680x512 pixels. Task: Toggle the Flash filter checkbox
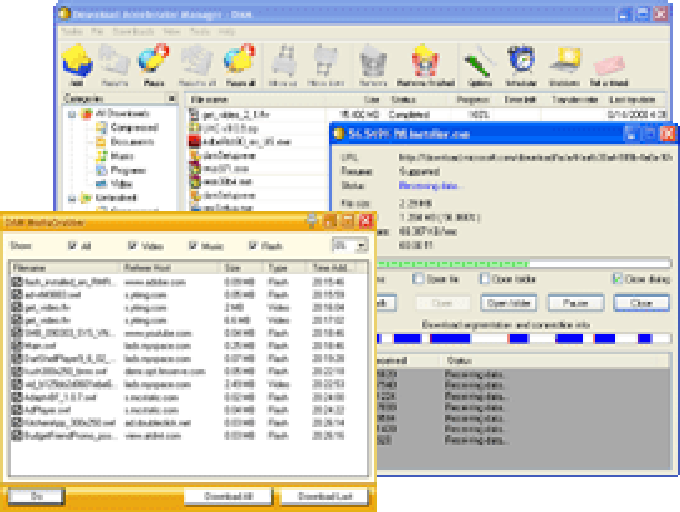[x=254, y=245]
